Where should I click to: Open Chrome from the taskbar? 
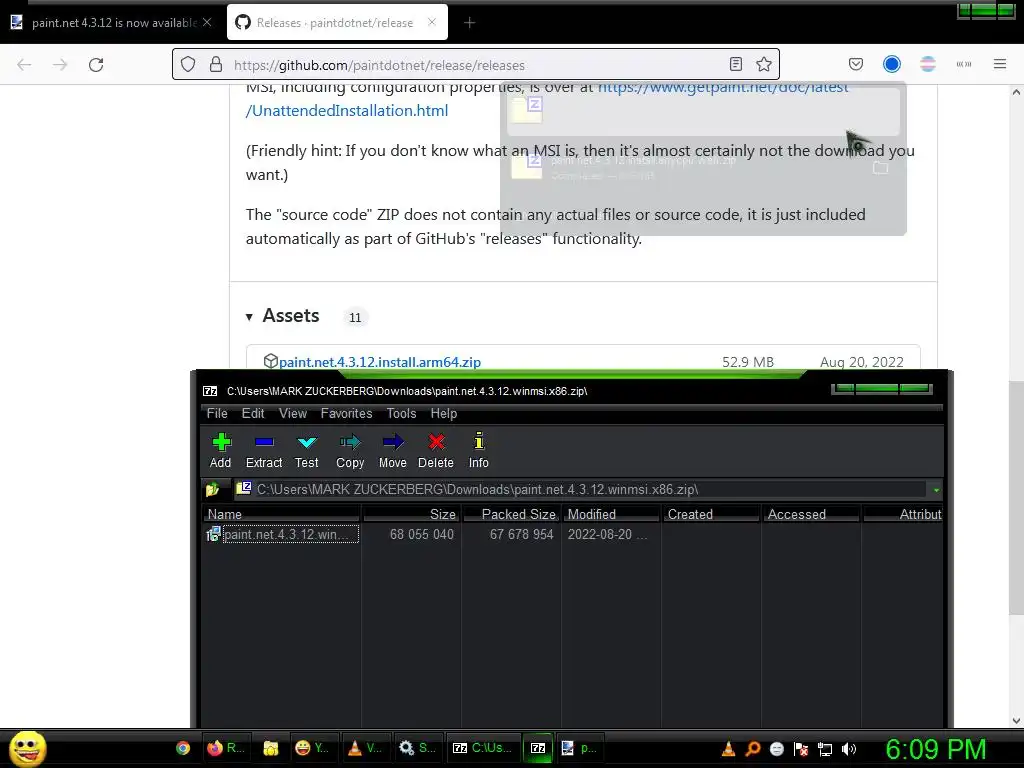click(183, 748)
